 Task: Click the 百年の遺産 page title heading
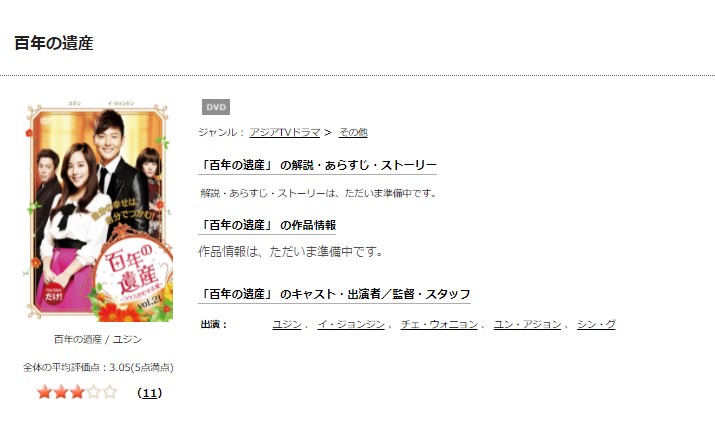coord(54,43)
